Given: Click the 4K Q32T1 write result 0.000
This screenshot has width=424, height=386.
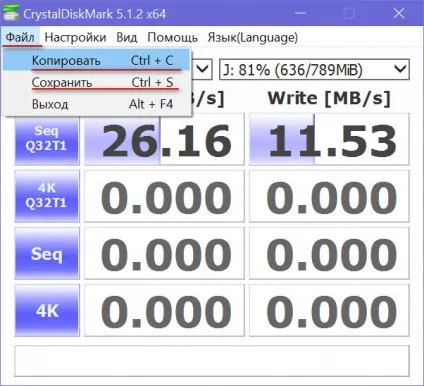Looking at the screenshot, I should coord(329,196).
